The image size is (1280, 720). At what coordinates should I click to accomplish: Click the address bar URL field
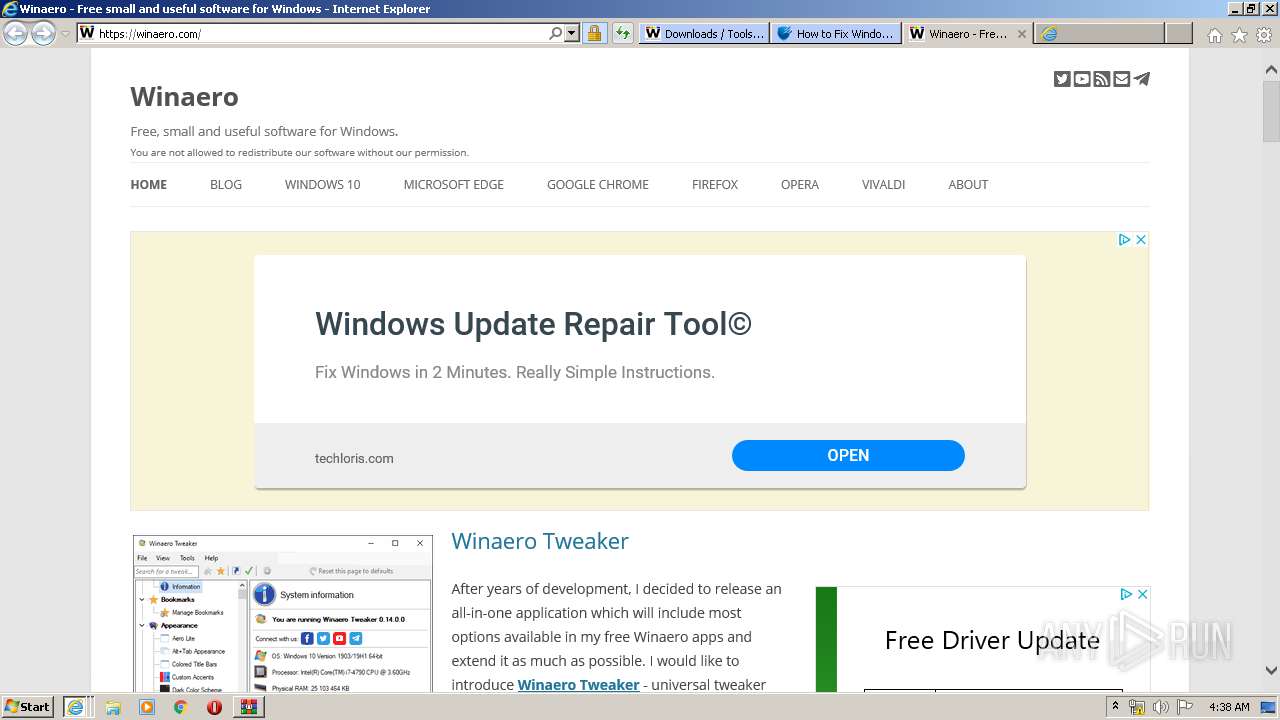click(x=320, y=33)
